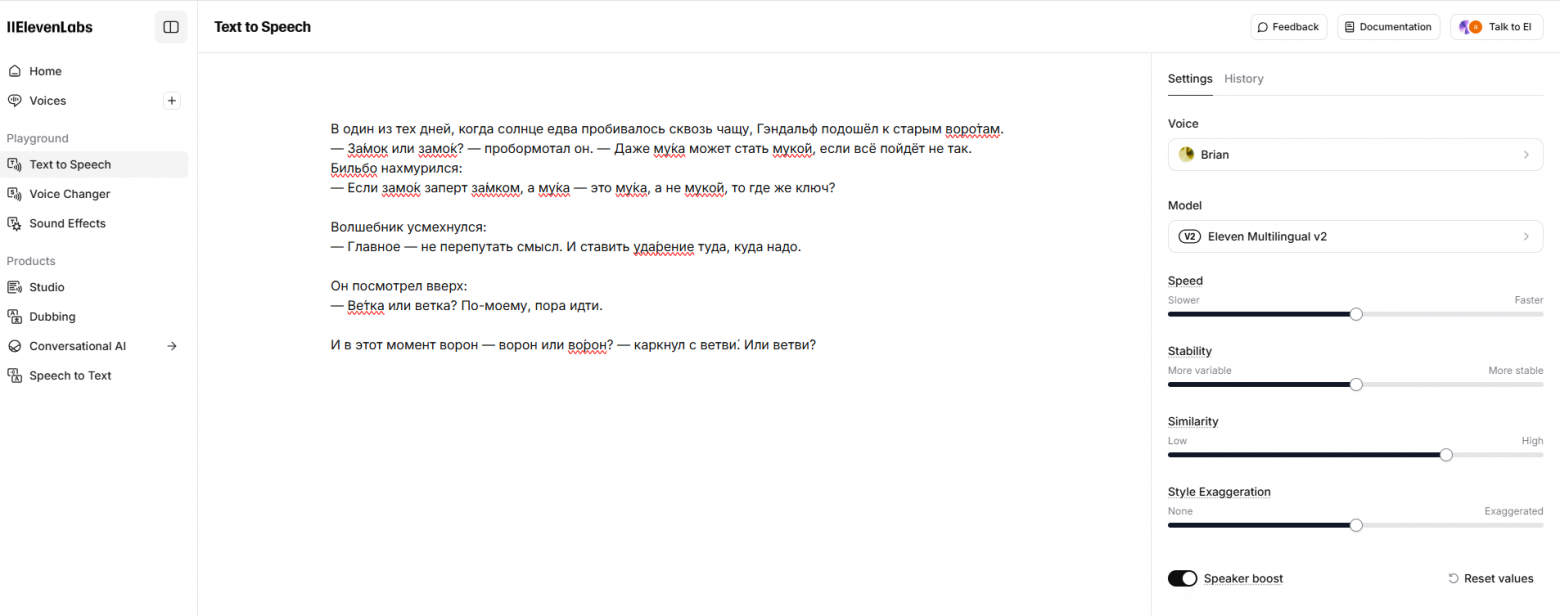
Task: Click the Sound Effects icon
Action: coord(14,224)
